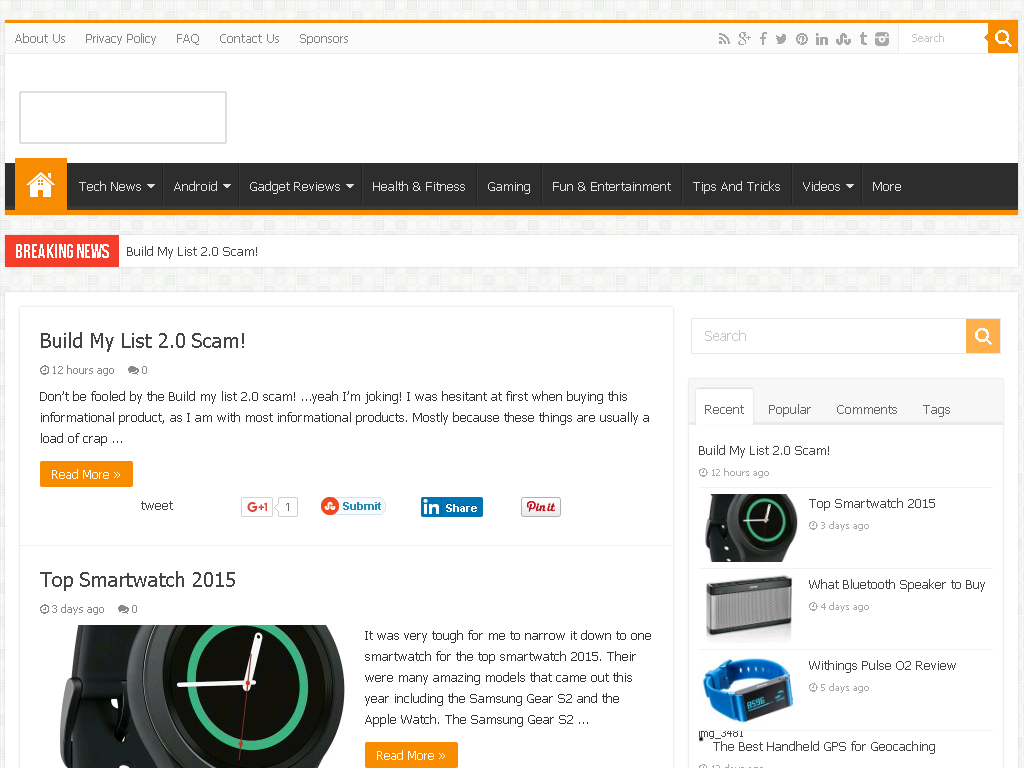Viewport: 1024px width, 768px height.
Task: Expand the Android menu
Action: point(202,187)
